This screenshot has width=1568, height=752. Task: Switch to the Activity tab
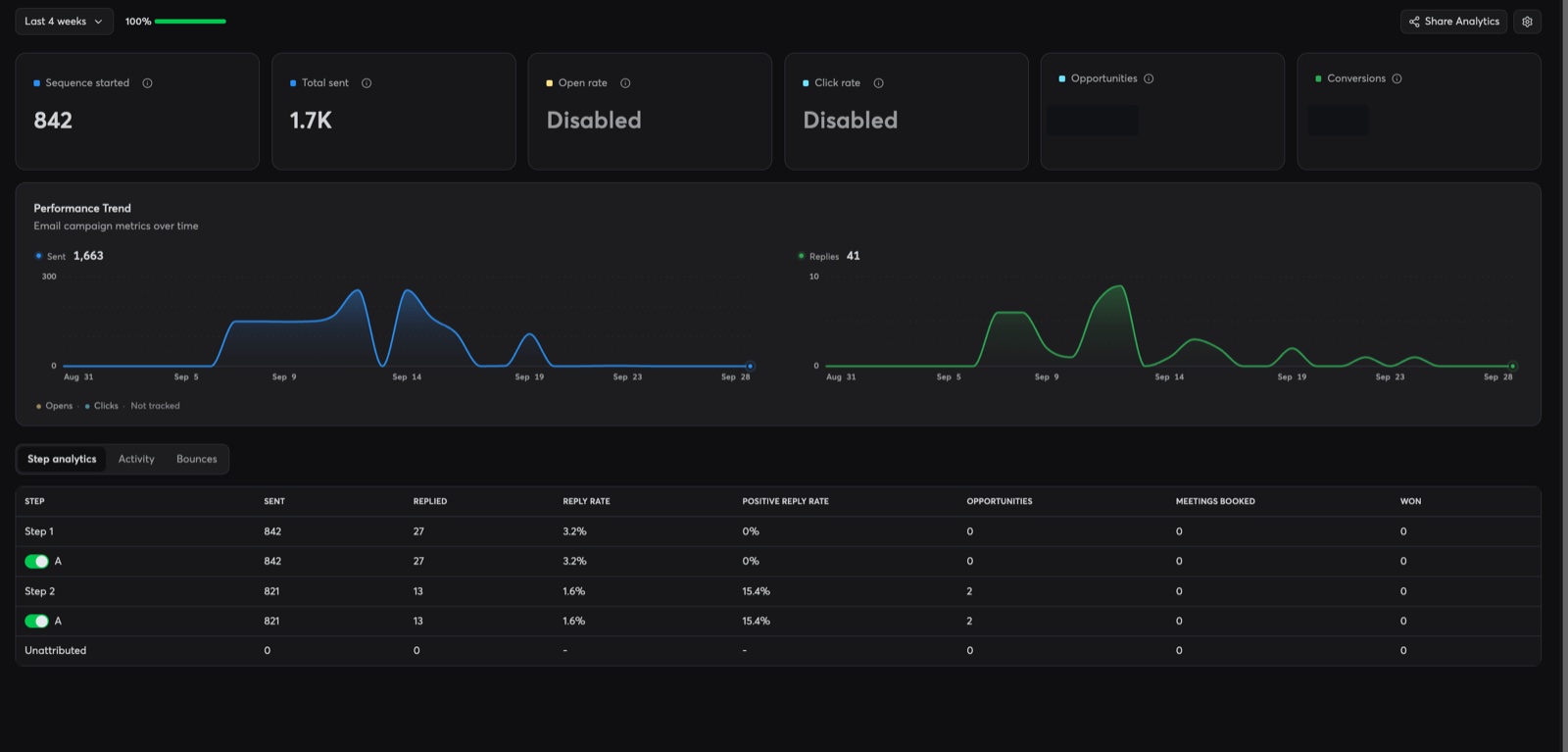pyautogui.click(x=136, y=459)
